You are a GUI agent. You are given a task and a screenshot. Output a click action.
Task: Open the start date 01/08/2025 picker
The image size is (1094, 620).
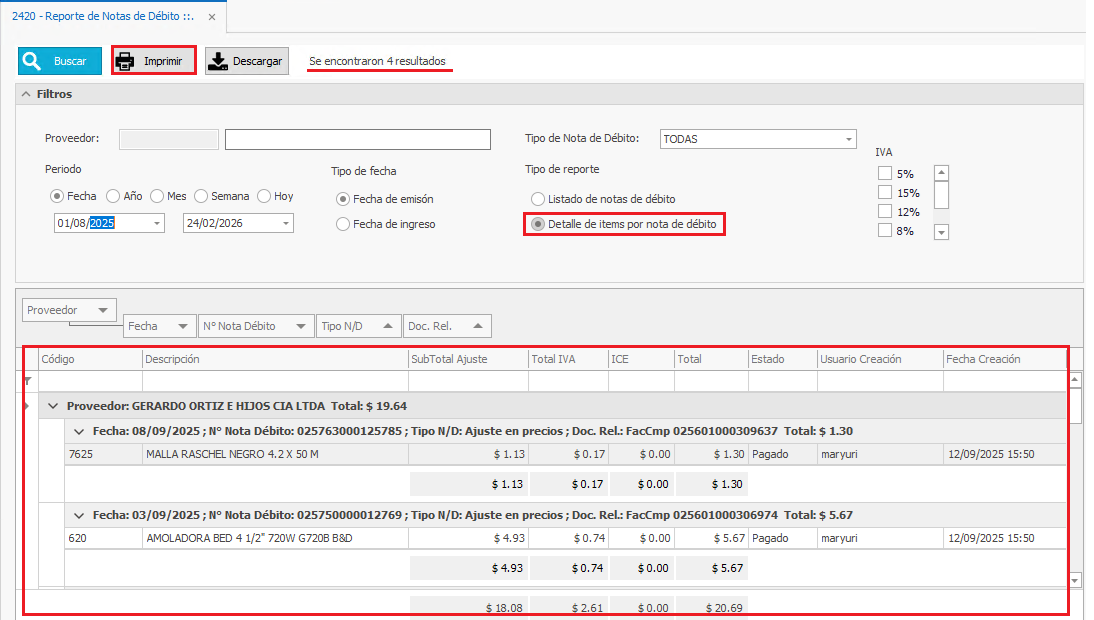click(x=156, y=223)
